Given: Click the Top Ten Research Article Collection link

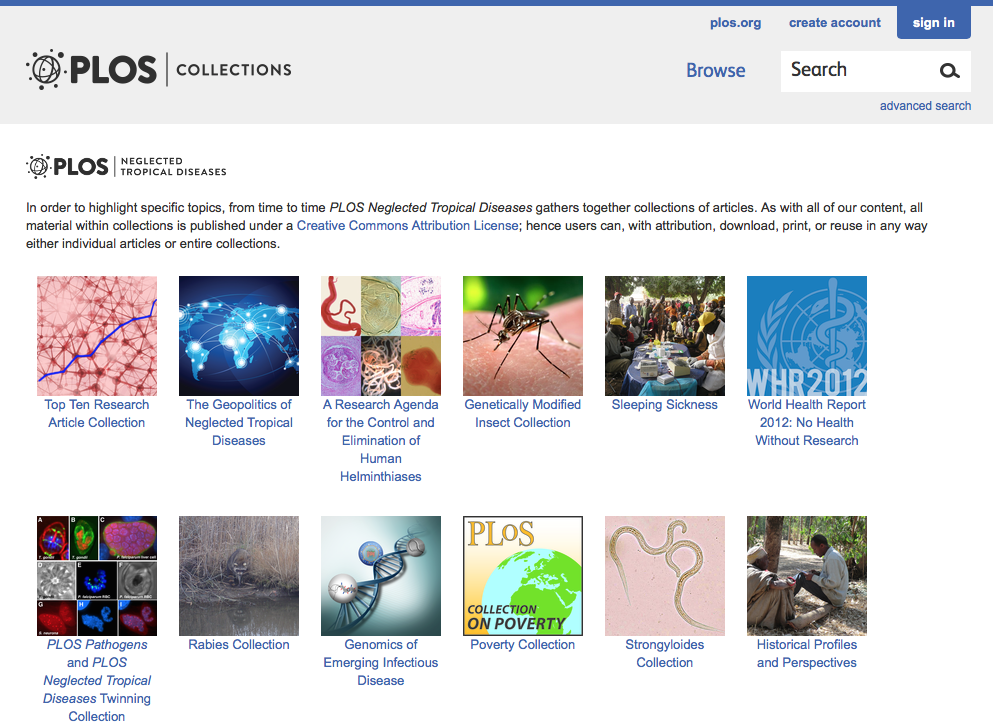Looking at the screenshot, I should [x=97, y=413].
